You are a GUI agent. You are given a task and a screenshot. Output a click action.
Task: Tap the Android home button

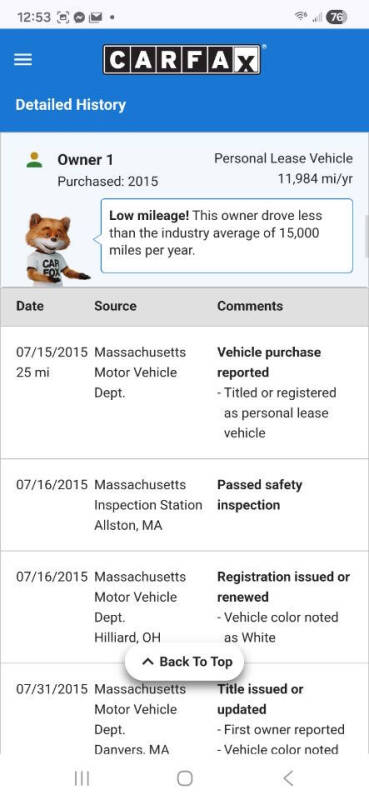[x=184, y=778]
